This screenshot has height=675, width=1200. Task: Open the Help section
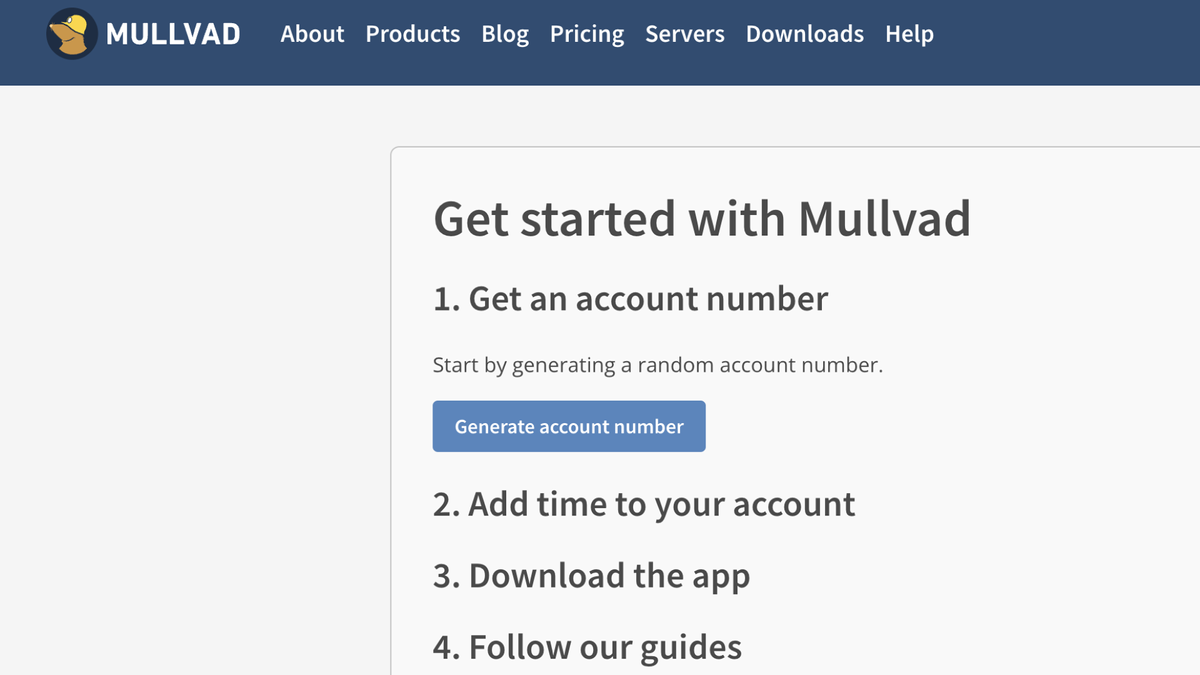pyautogui.click(x=909, y=34)
